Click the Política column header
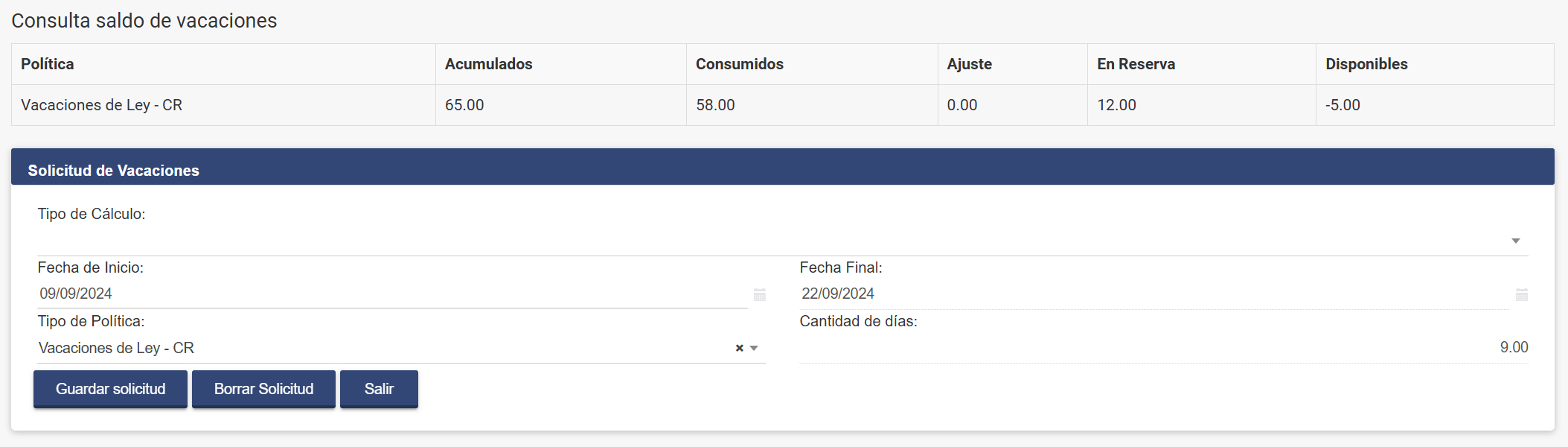This screenshot has height=447, width=1568. coord(48,64)
